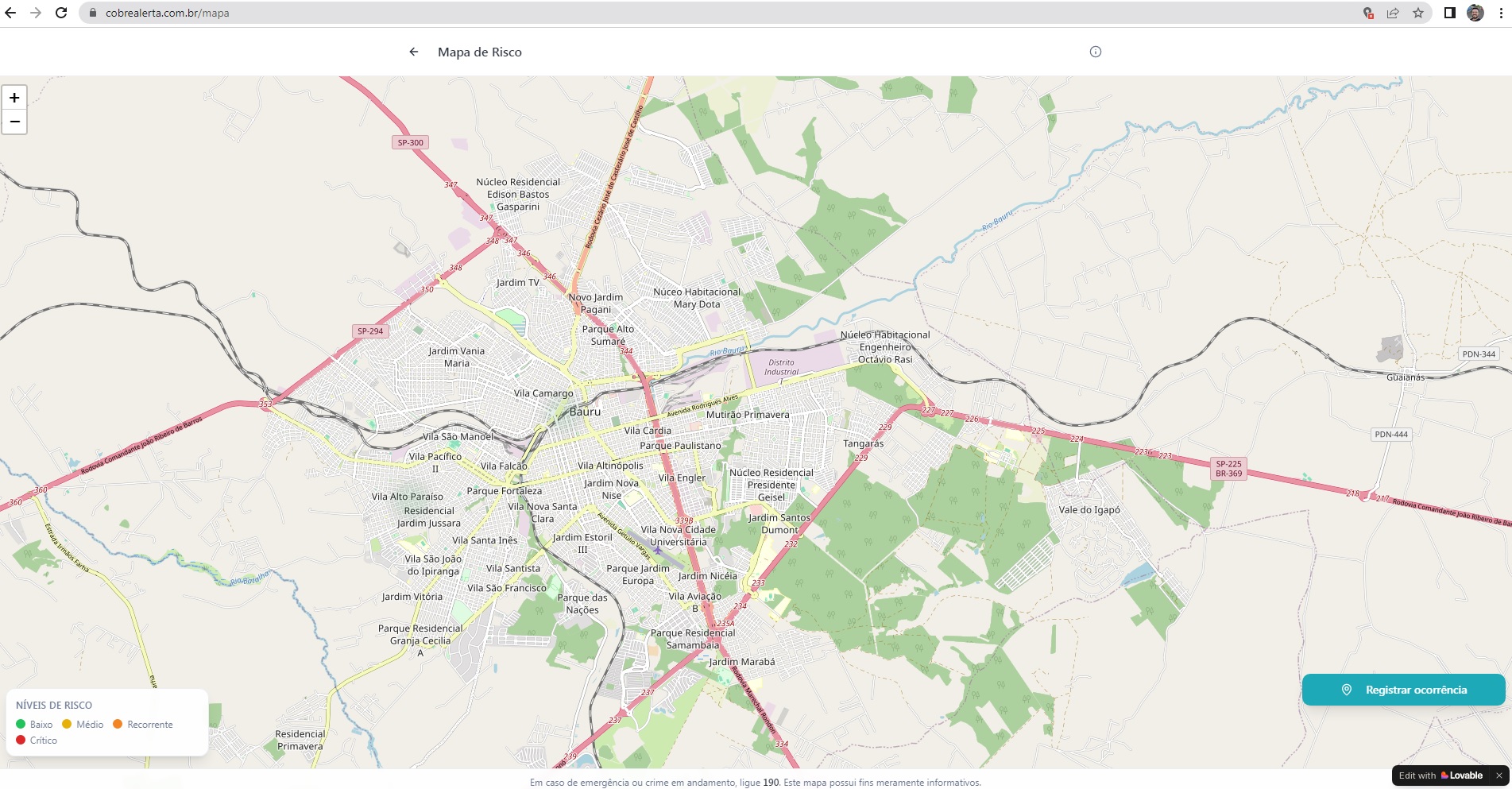Open the map information icon
This screenshot has width=1512, height=789.
[x=1095, y=52]
